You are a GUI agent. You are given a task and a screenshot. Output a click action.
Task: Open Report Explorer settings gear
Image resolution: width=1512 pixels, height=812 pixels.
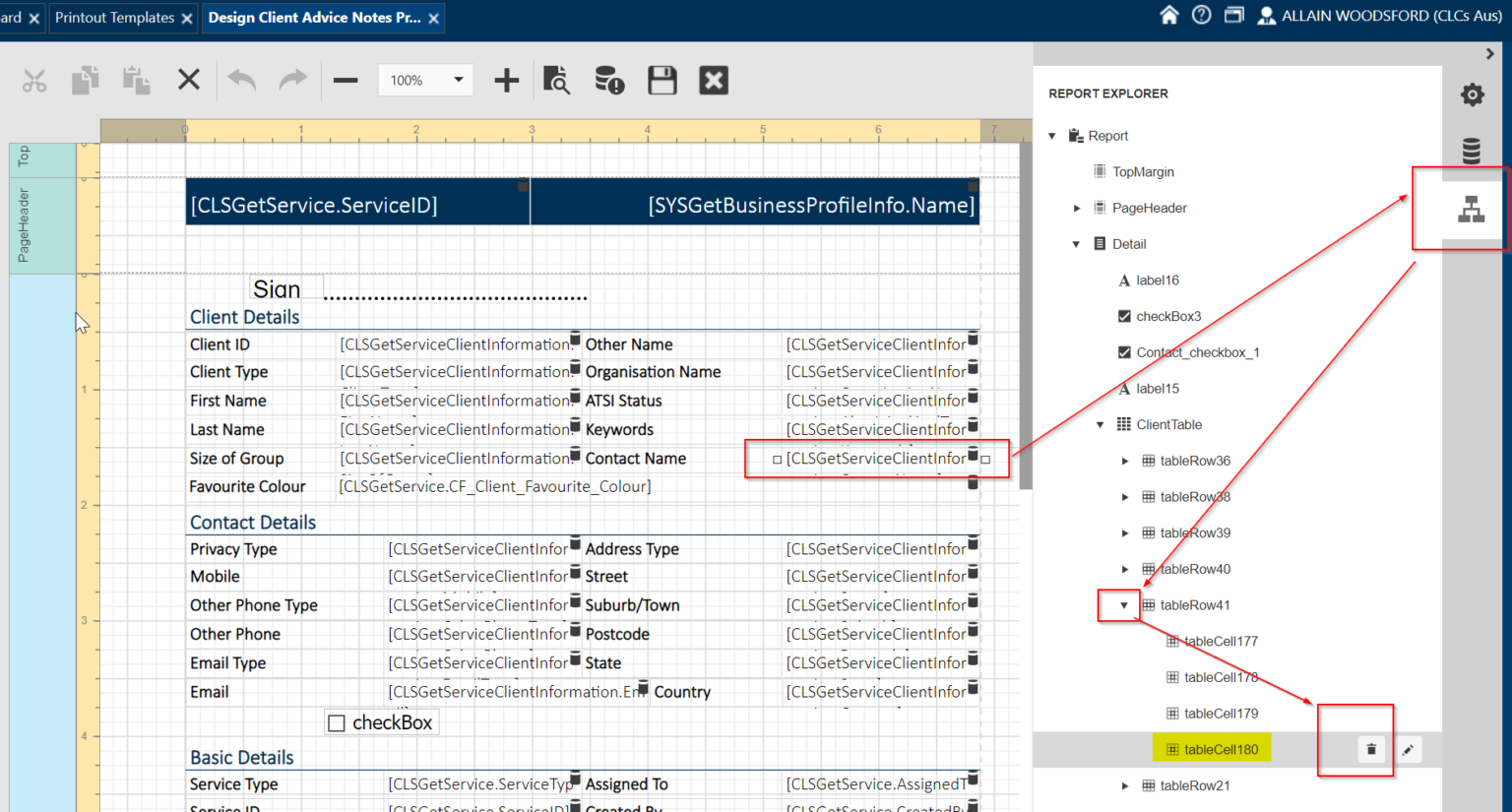[1472, 94]
